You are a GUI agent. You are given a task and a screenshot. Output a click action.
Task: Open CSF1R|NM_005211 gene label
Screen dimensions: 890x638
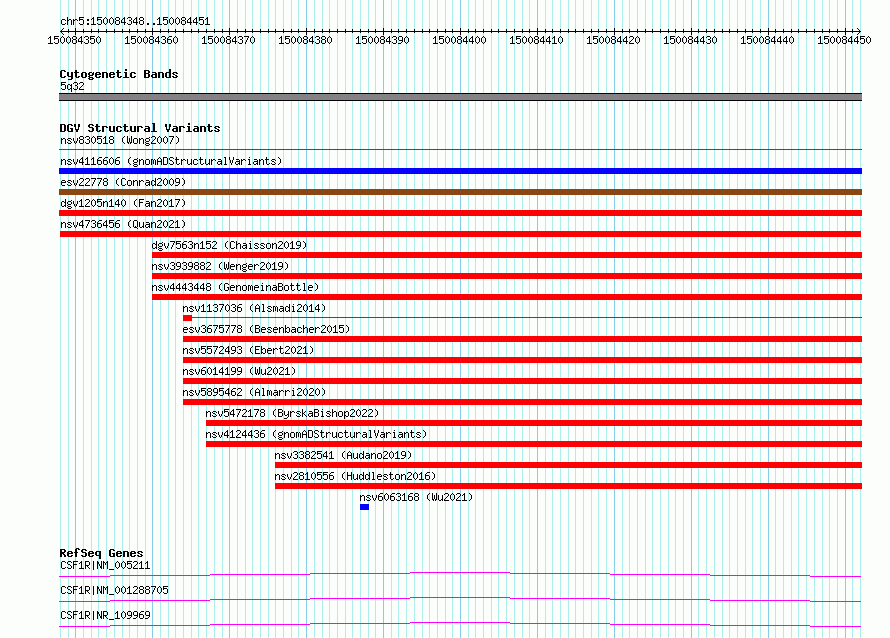[105, 565]
